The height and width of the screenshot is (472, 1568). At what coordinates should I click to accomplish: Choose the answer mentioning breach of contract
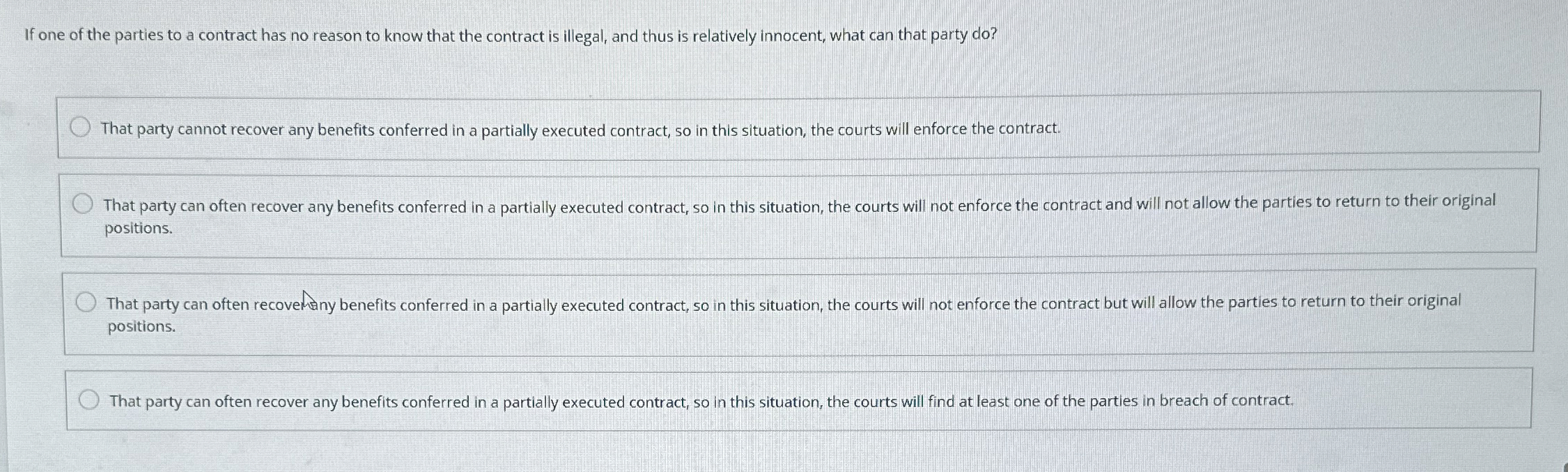(90, 399)
